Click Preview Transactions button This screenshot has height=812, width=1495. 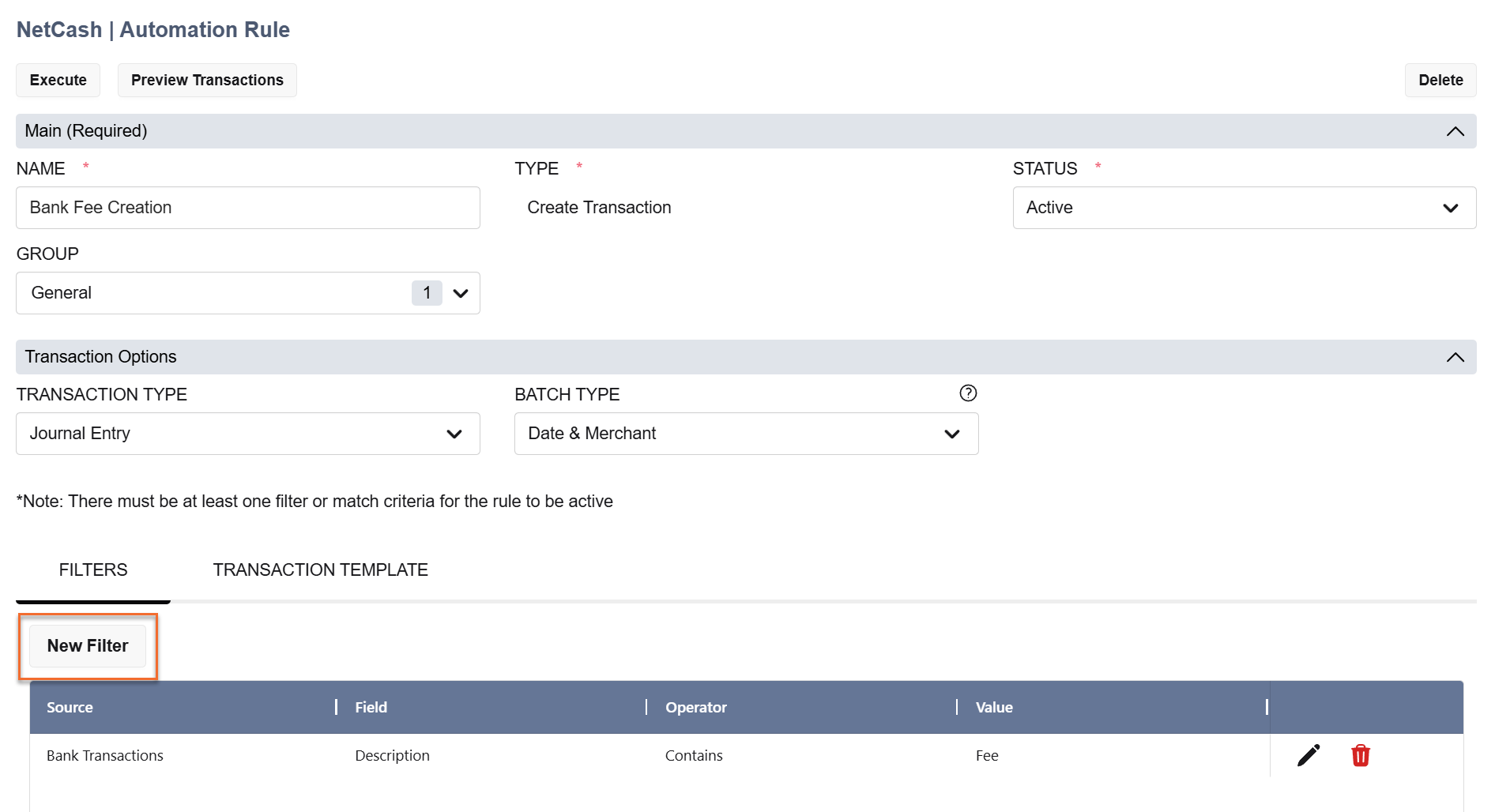(x=207, y=81)
